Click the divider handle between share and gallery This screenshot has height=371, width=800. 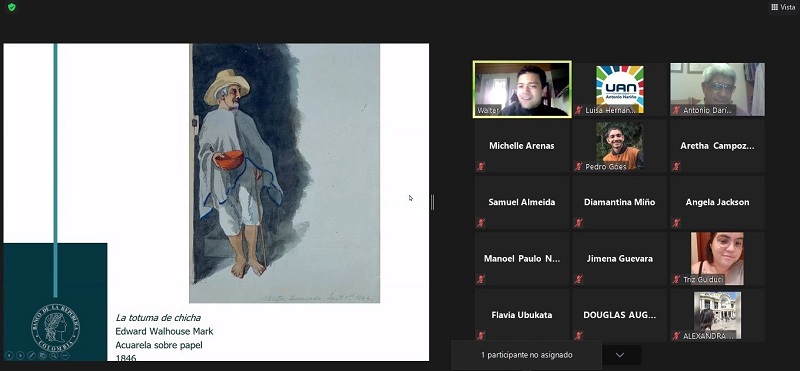433,202
